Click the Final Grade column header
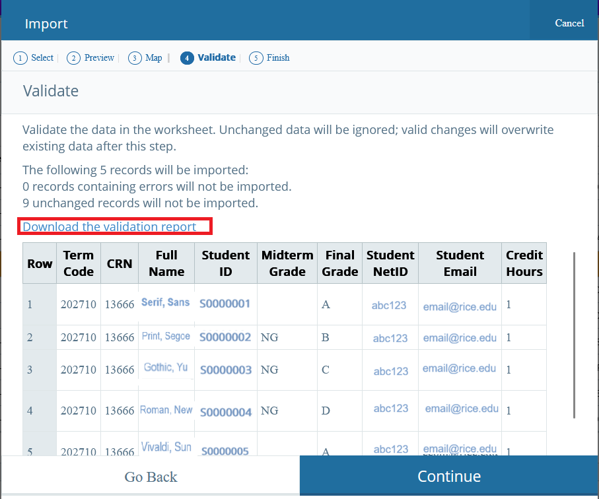Screen dimensions: 599x499 (340, 263)
